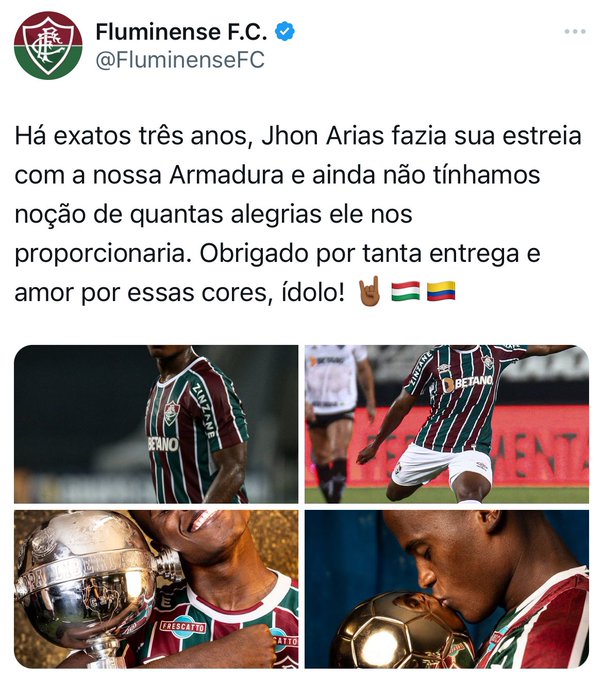Open the player kicking ball photo
This screenshot has width=603, height=680.
(x=447, y=424)
